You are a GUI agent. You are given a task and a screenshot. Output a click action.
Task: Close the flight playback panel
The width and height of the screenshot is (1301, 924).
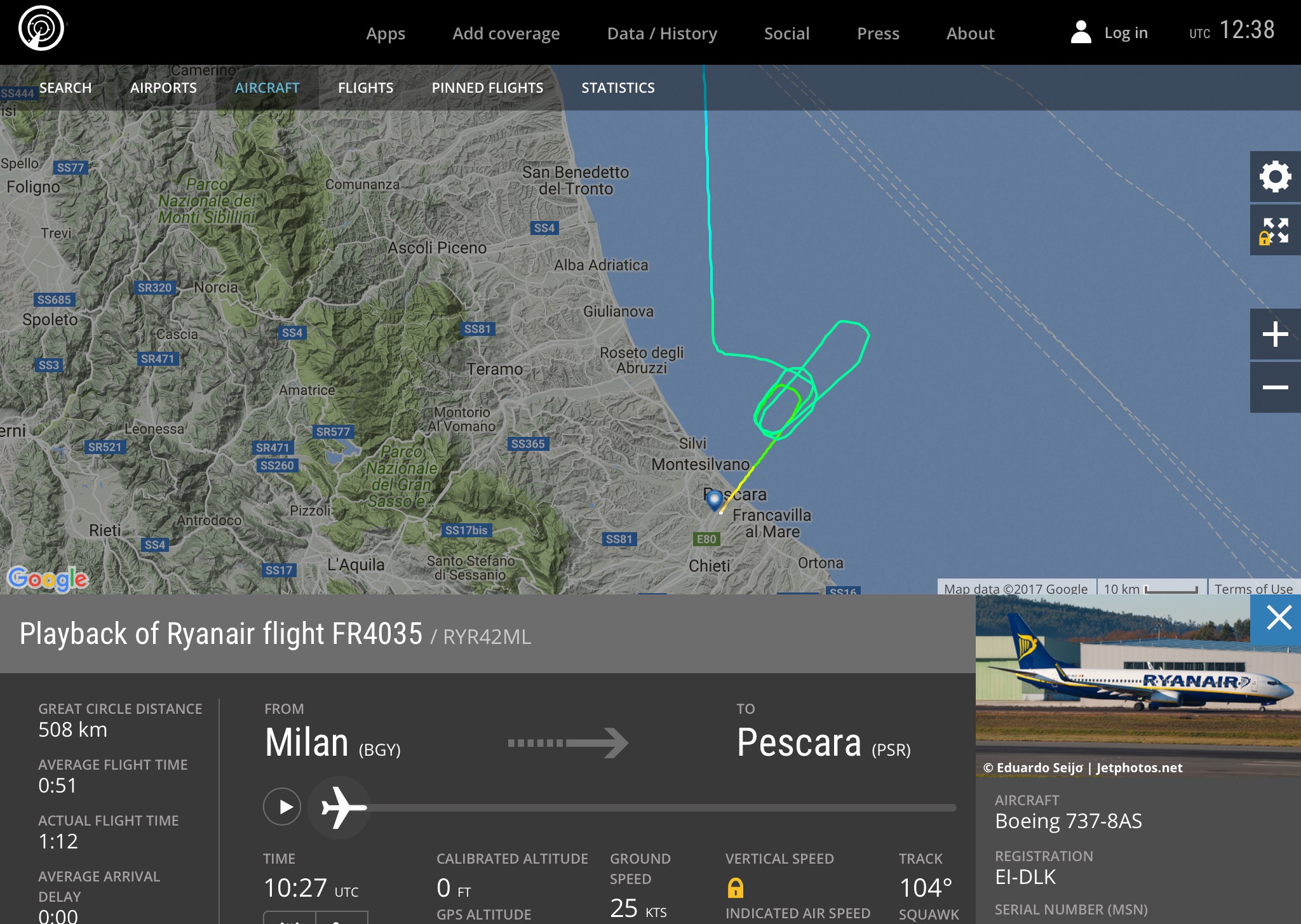pos(1278,617)
